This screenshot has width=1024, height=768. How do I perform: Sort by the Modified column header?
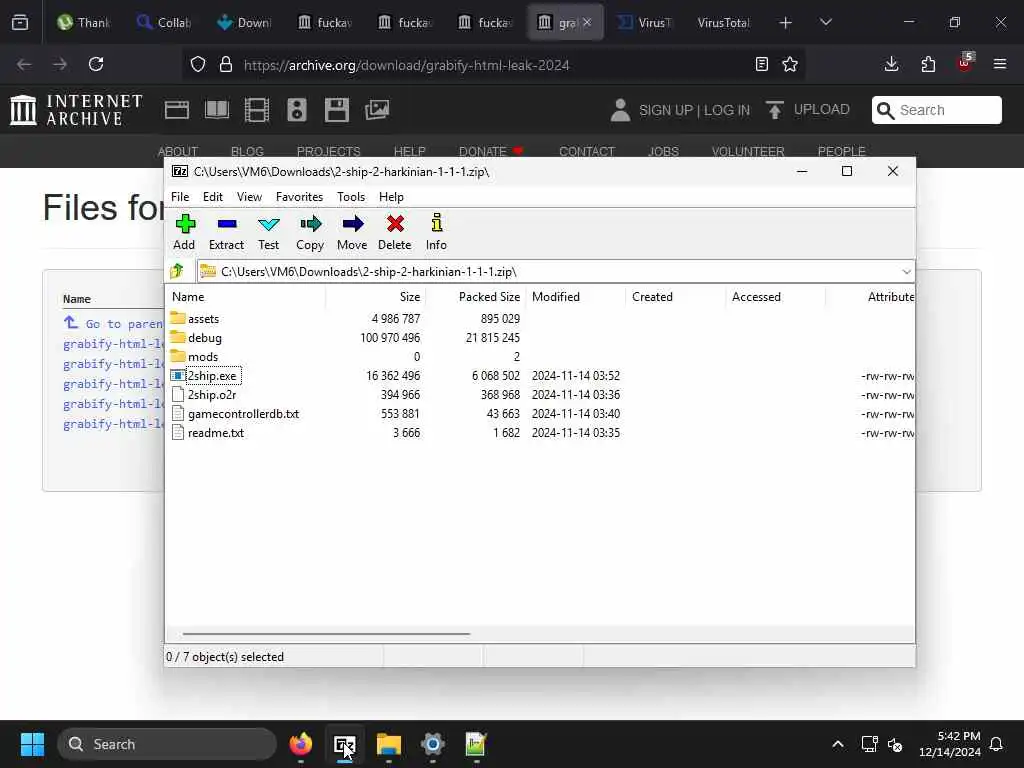575,296
